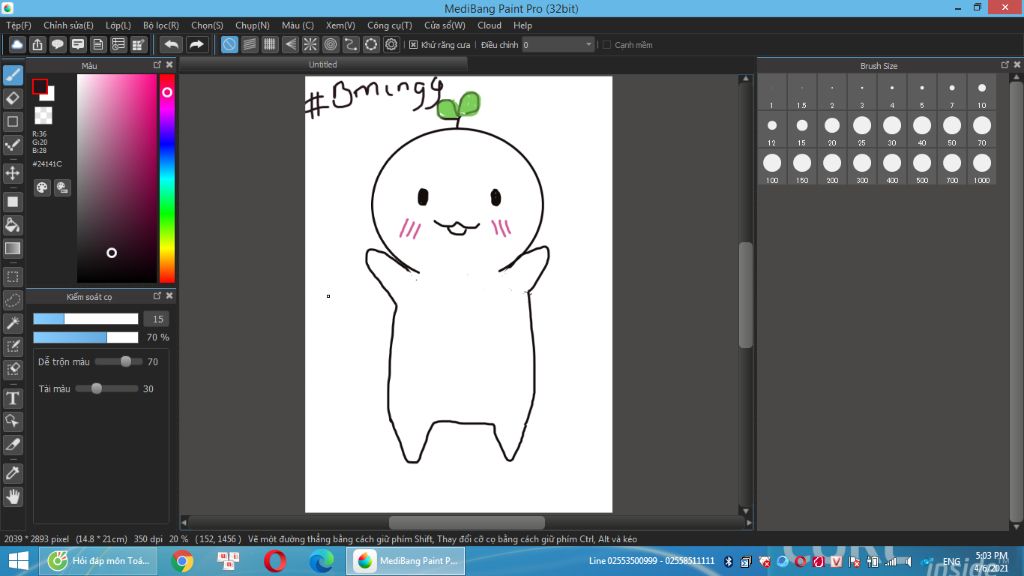Open the Điều chỉnh dropdown
The height and width of the screenshot is (576, 1024).
click(558, 44)
